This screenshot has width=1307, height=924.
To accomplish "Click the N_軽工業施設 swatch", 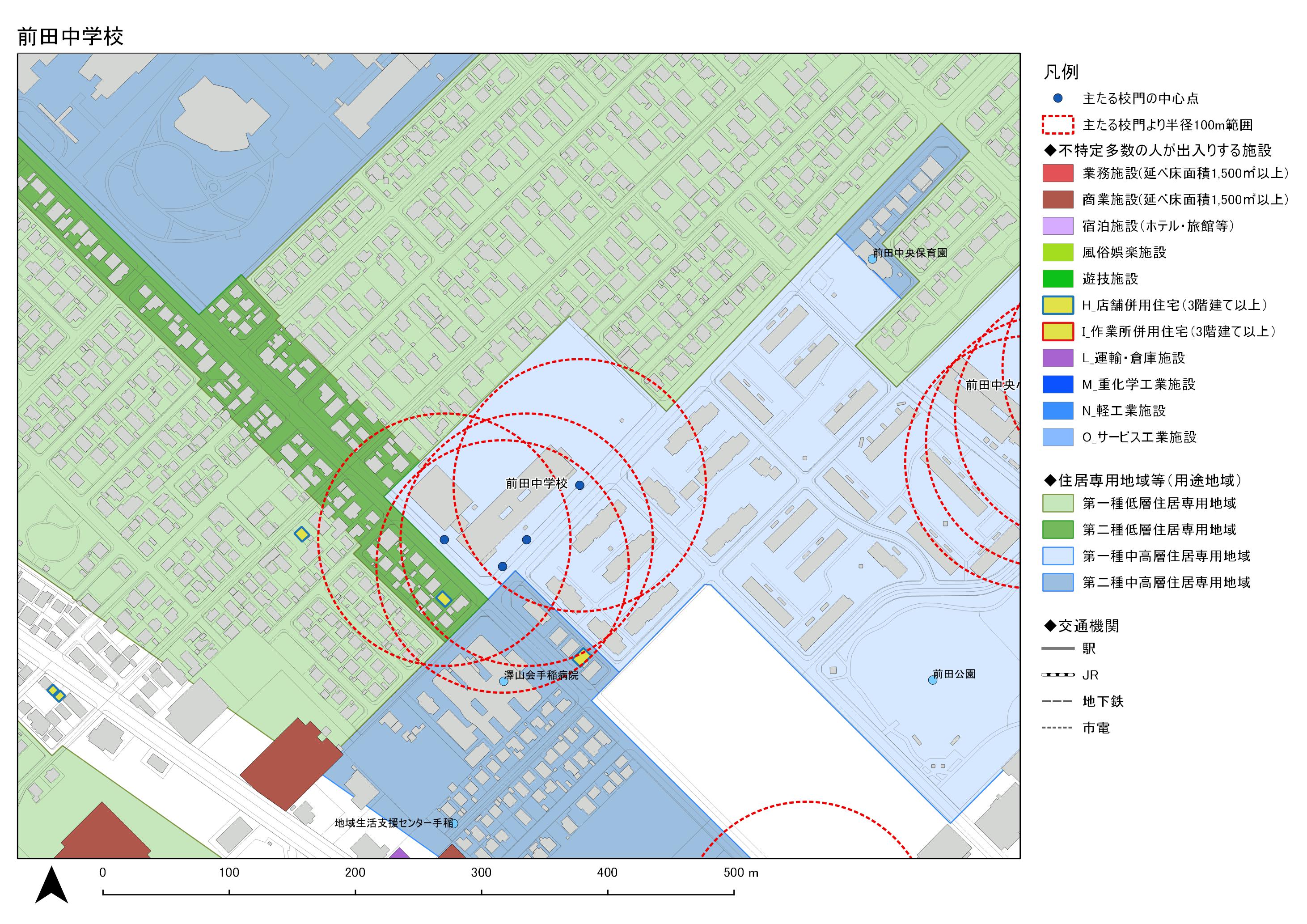I will pyautogui.click(x=1057, y=411).
